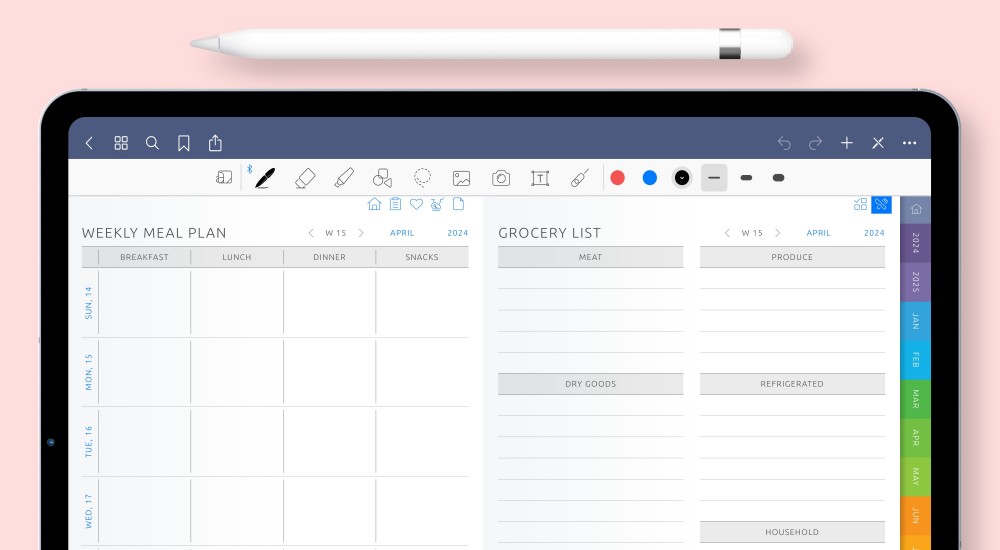Image resolution: width=1000 pixels, height=550 pixels.
Task: Select the Eraser tool
Action: (305, 178)
